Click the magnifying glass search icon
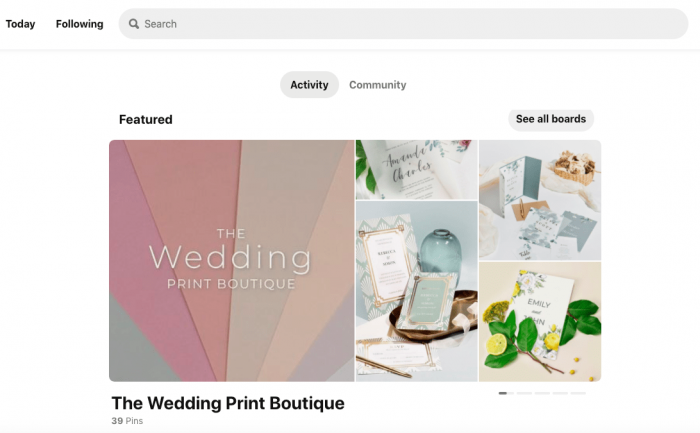 pyautogui.click(x=133, y=24)
